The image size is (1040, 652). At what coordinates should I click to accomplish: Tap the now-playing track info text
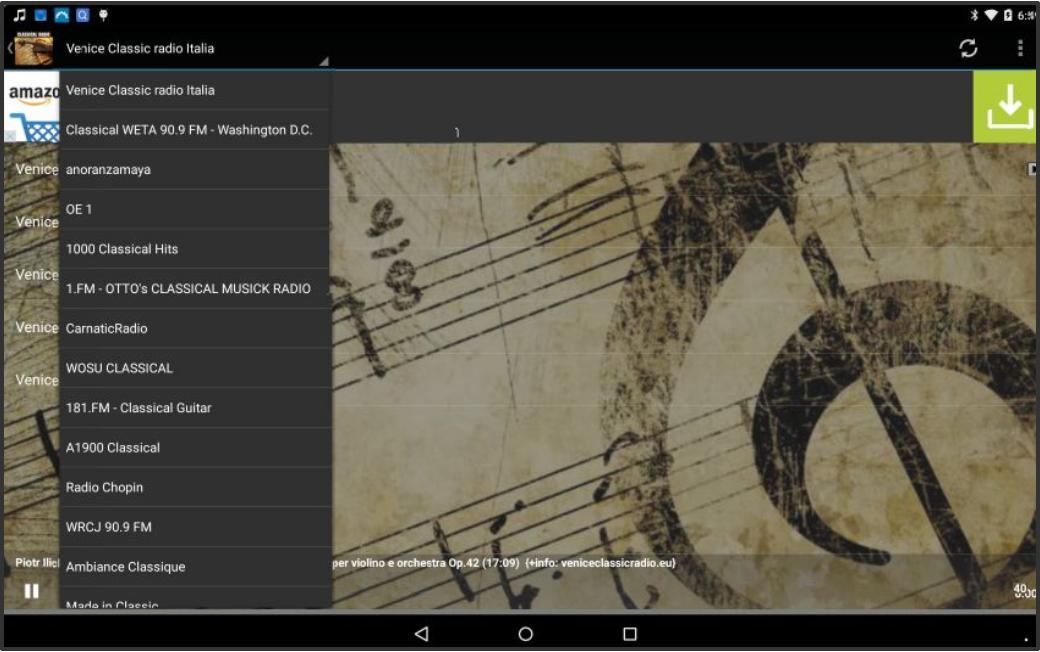504,563
